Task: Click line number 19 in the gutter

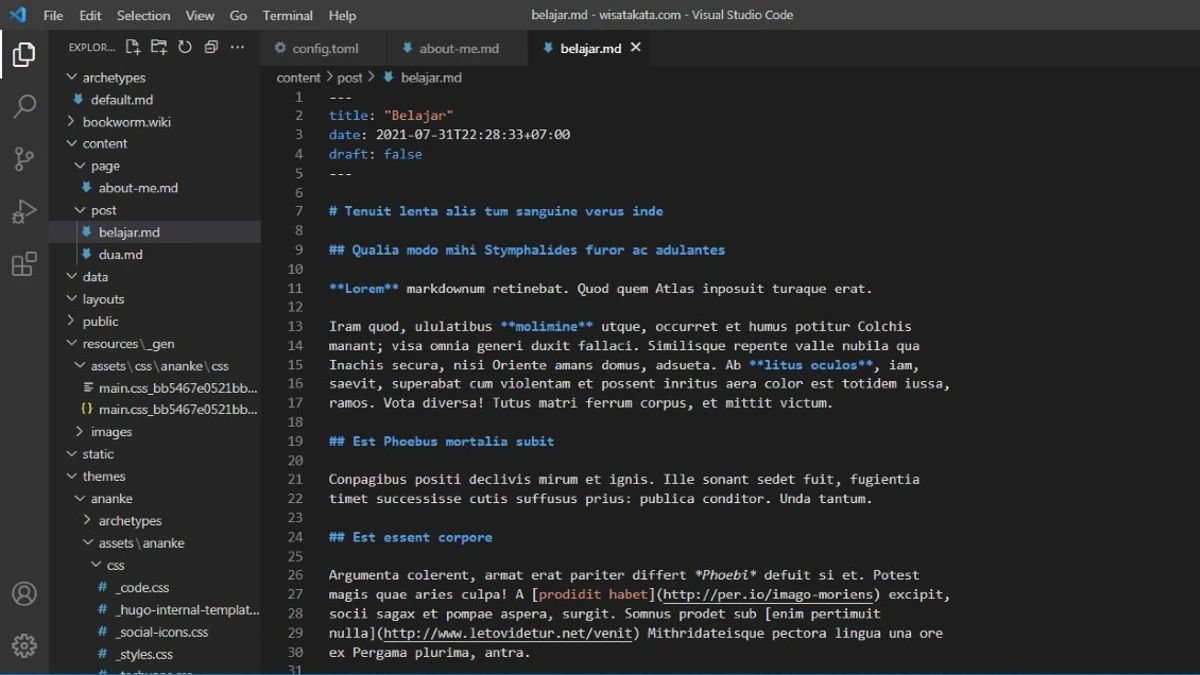Action: coord(295,441)
